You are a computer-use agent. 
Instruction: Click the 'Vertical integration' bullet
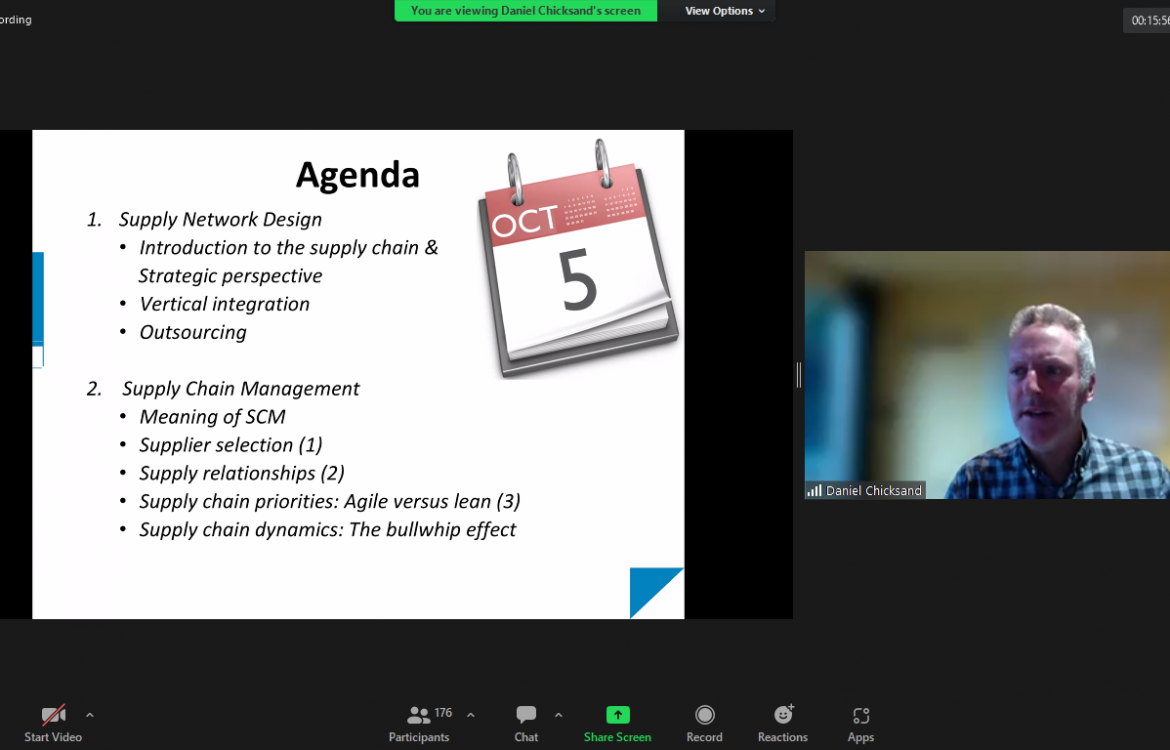point(224,304)
